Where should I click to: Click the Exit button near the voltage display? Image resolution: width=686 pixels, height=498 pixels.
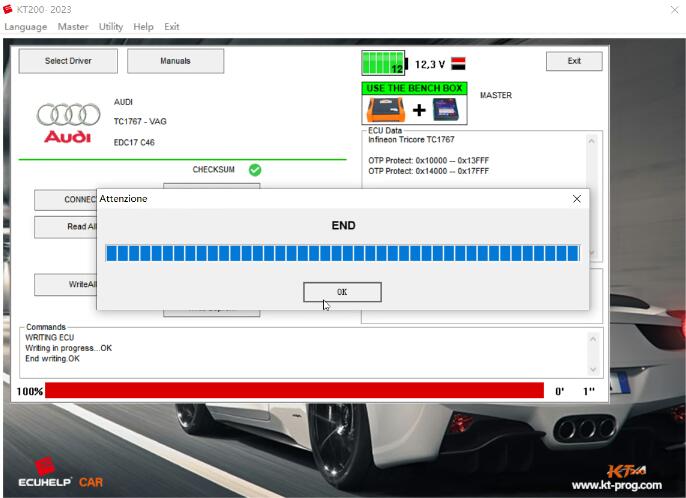574,61
